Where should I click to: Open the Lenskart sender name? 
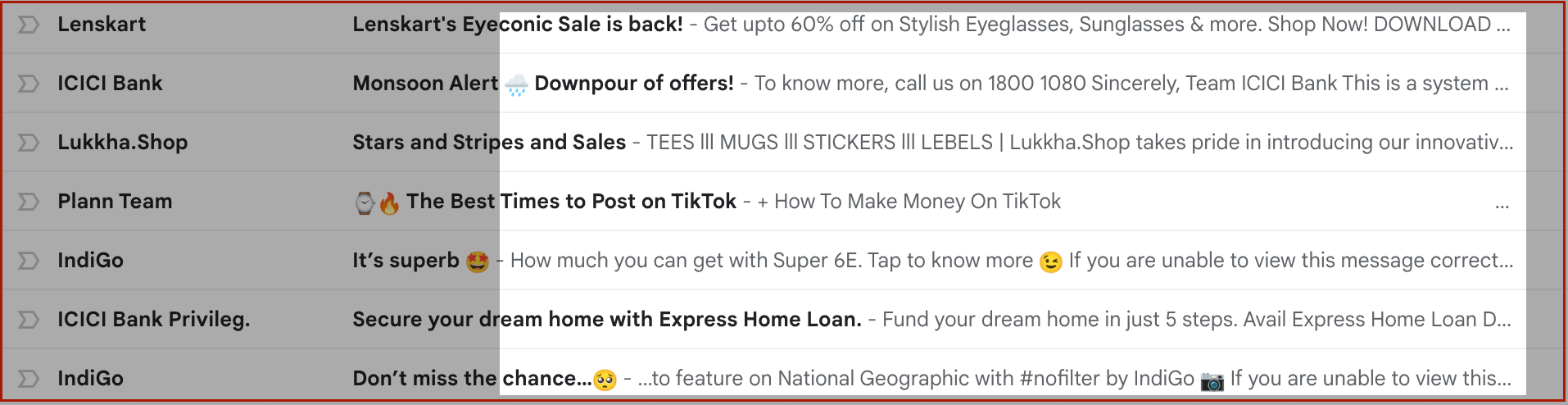(102, 25)
